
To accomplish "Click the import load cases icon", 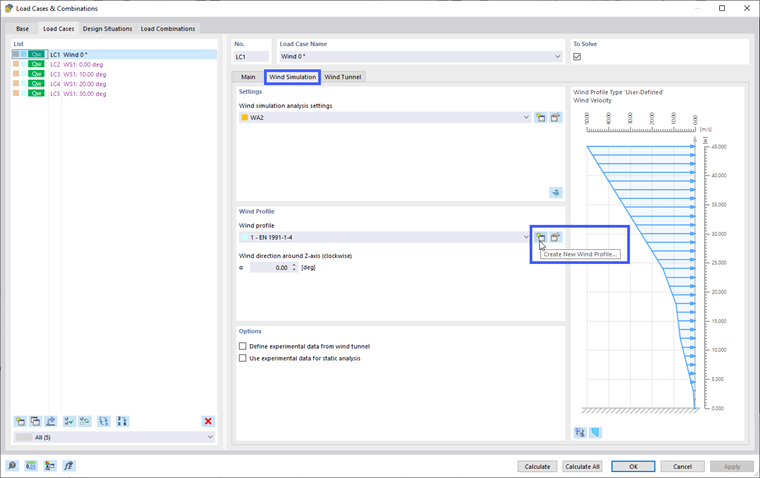I will [51, 421].
